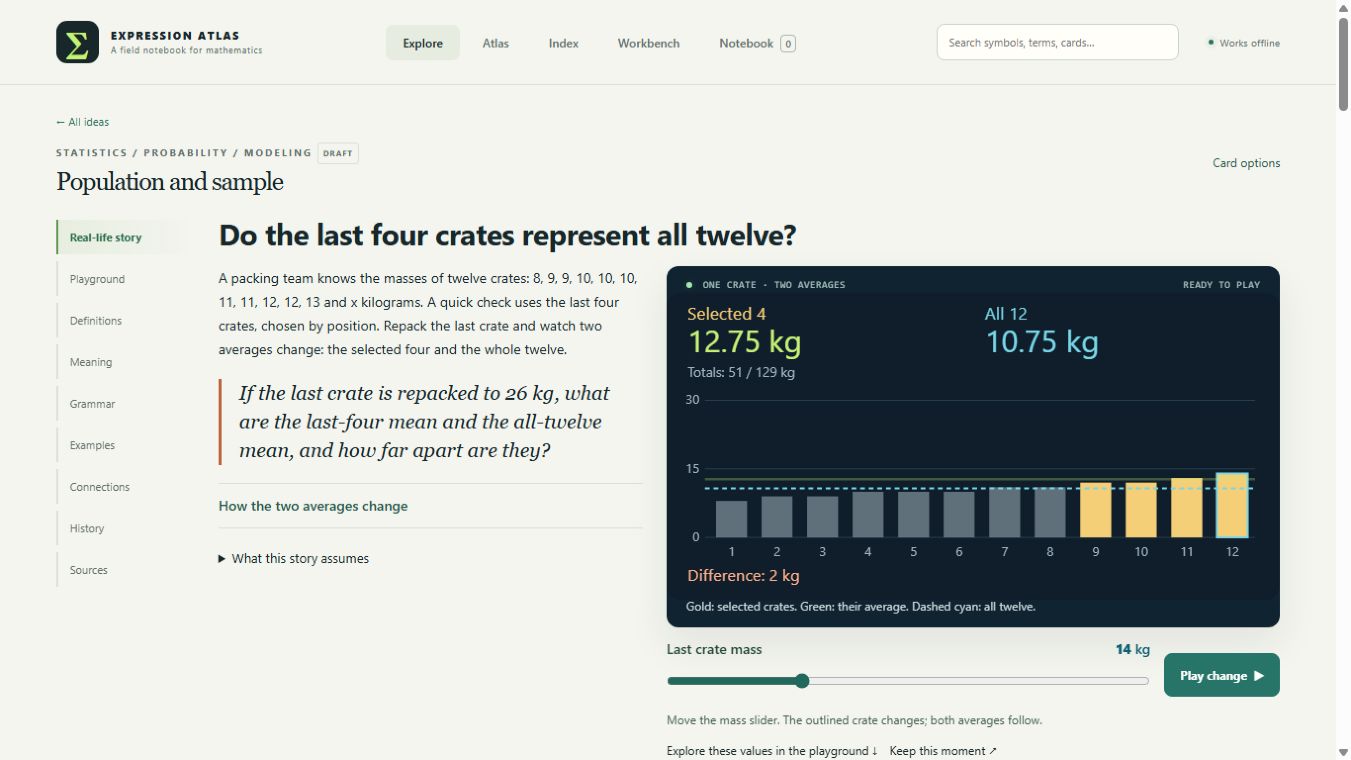Jump to the Definitions section
This screenshot has height=760, width=1351.
coord(122,321)
